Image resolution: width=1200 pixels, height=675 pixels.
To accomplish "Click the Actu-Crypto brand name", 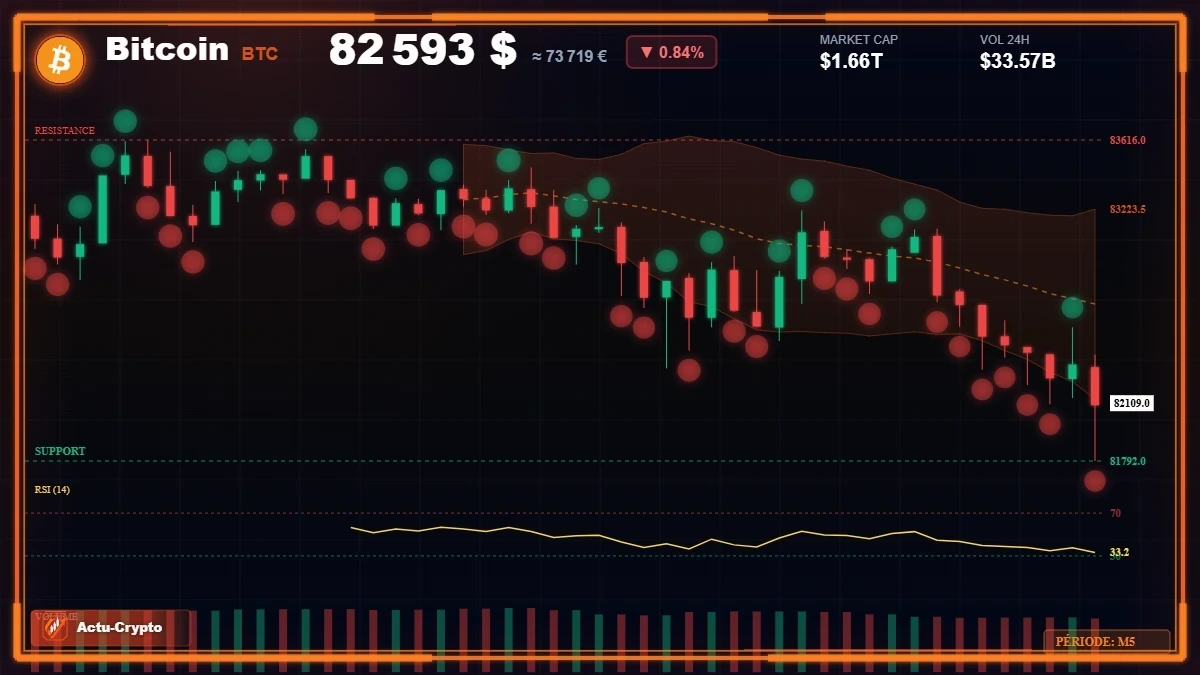I will (119, 628).
